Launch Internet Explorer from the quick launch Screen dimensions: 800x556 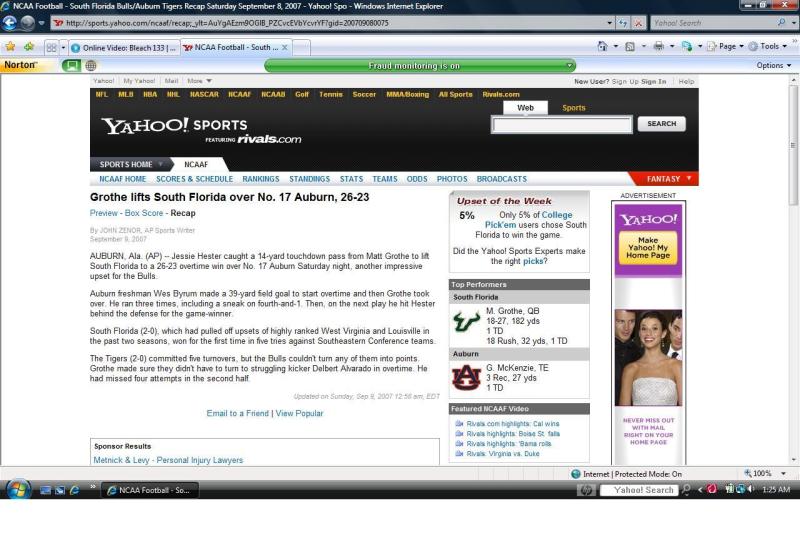coord(74,490)
